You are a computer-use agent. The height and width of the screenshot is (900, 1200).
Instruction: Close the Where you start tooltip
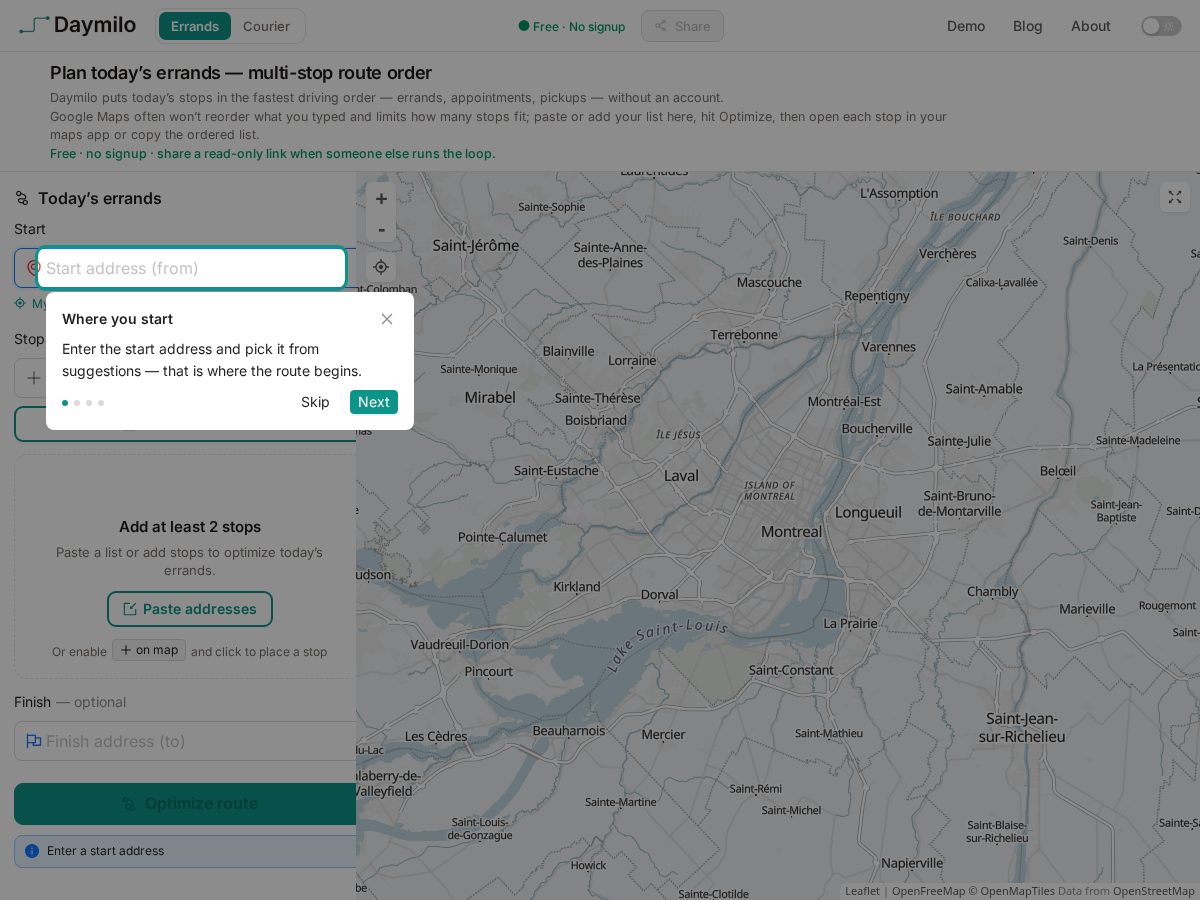click(x=387, y=319)
